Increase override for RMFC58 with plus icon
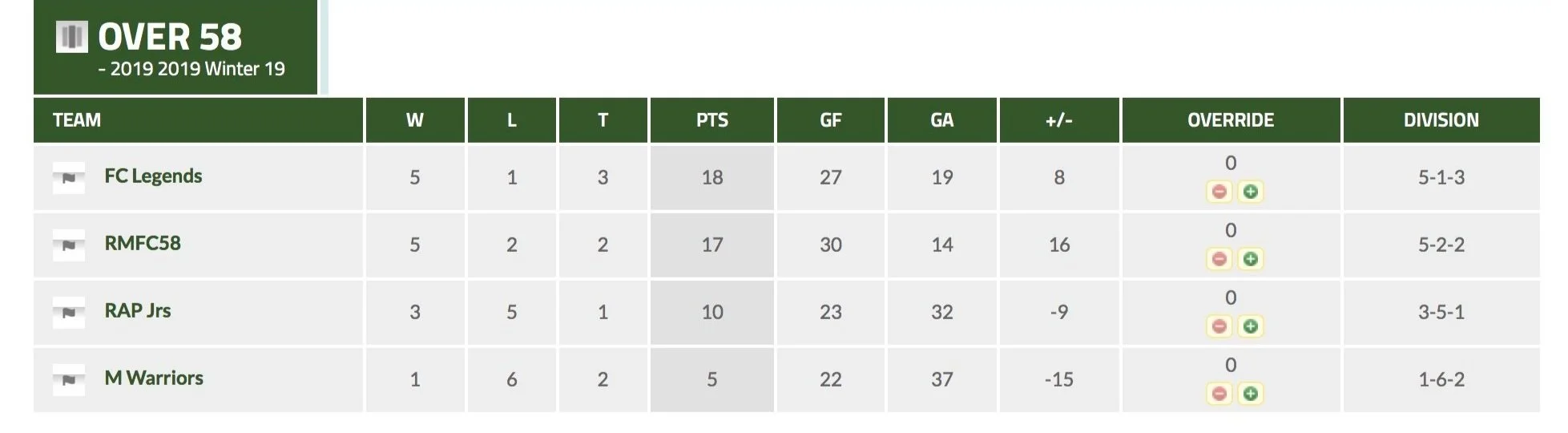1568x433 pixels. 1251,259
